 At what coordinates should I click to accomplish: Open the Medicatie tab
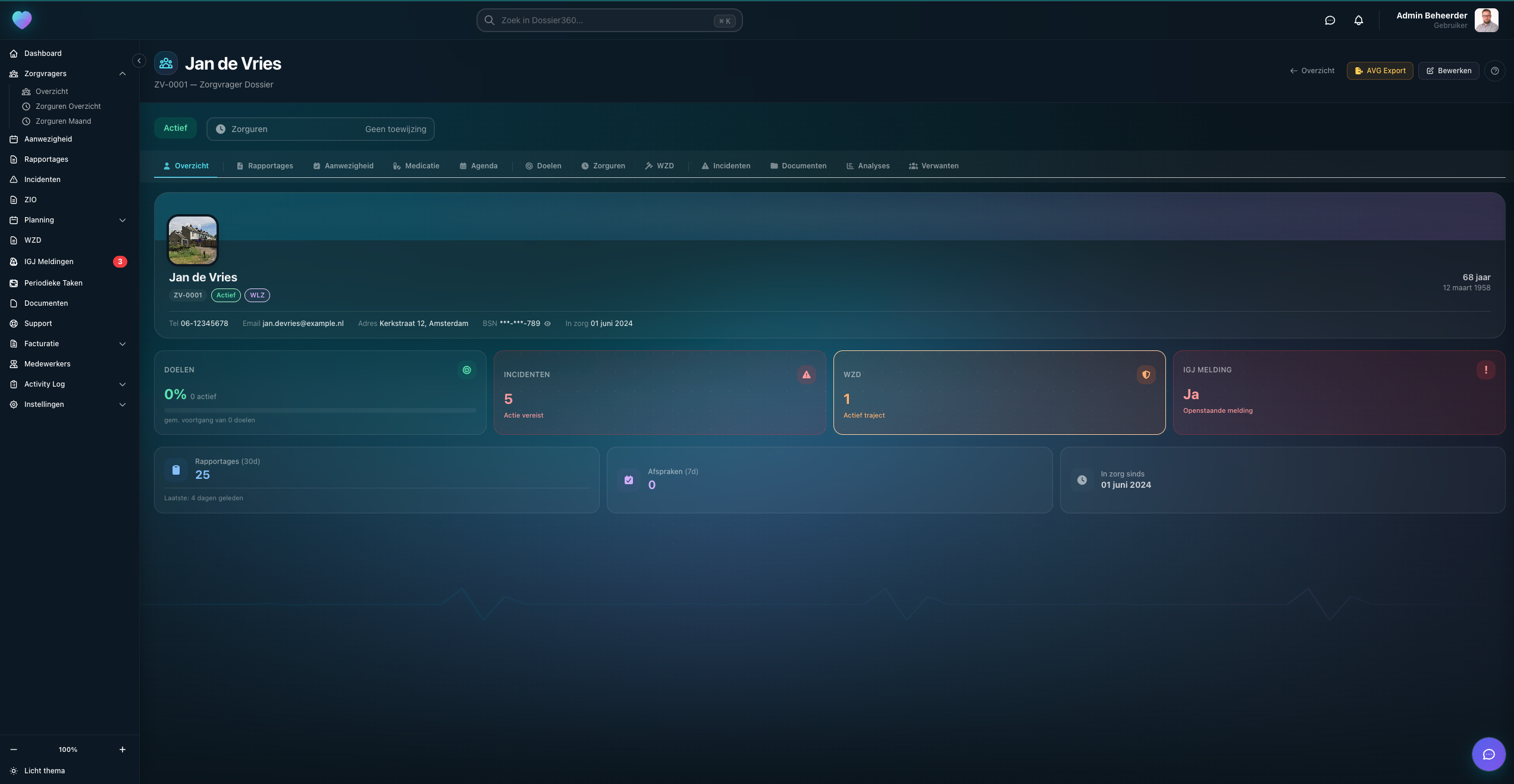pos(416,166)
